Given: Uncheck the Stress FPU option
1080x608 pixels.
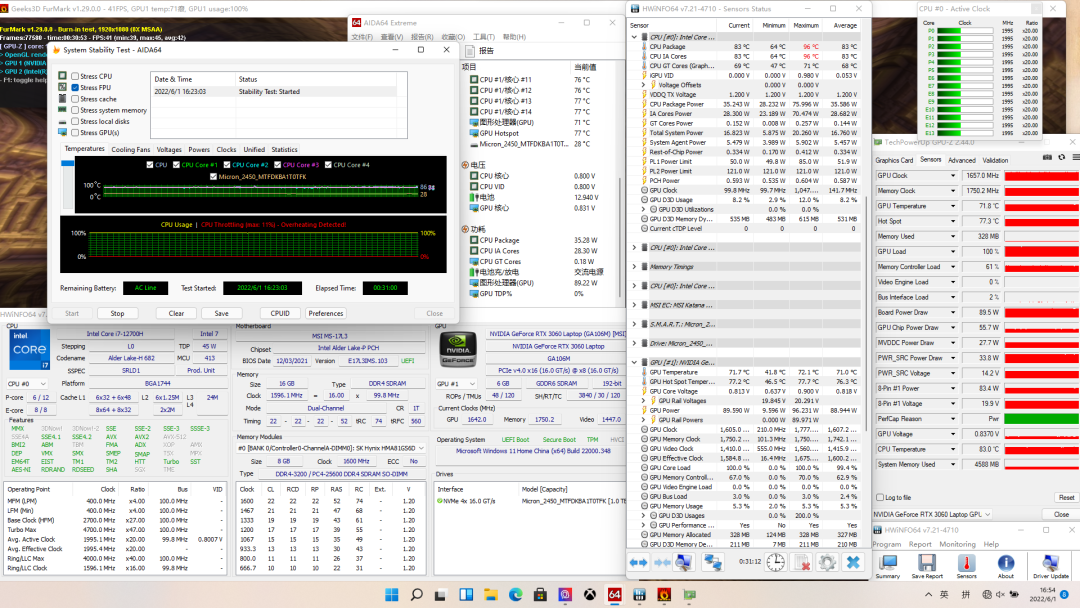Looking at the screenshot, I should (x=75, y=88).
